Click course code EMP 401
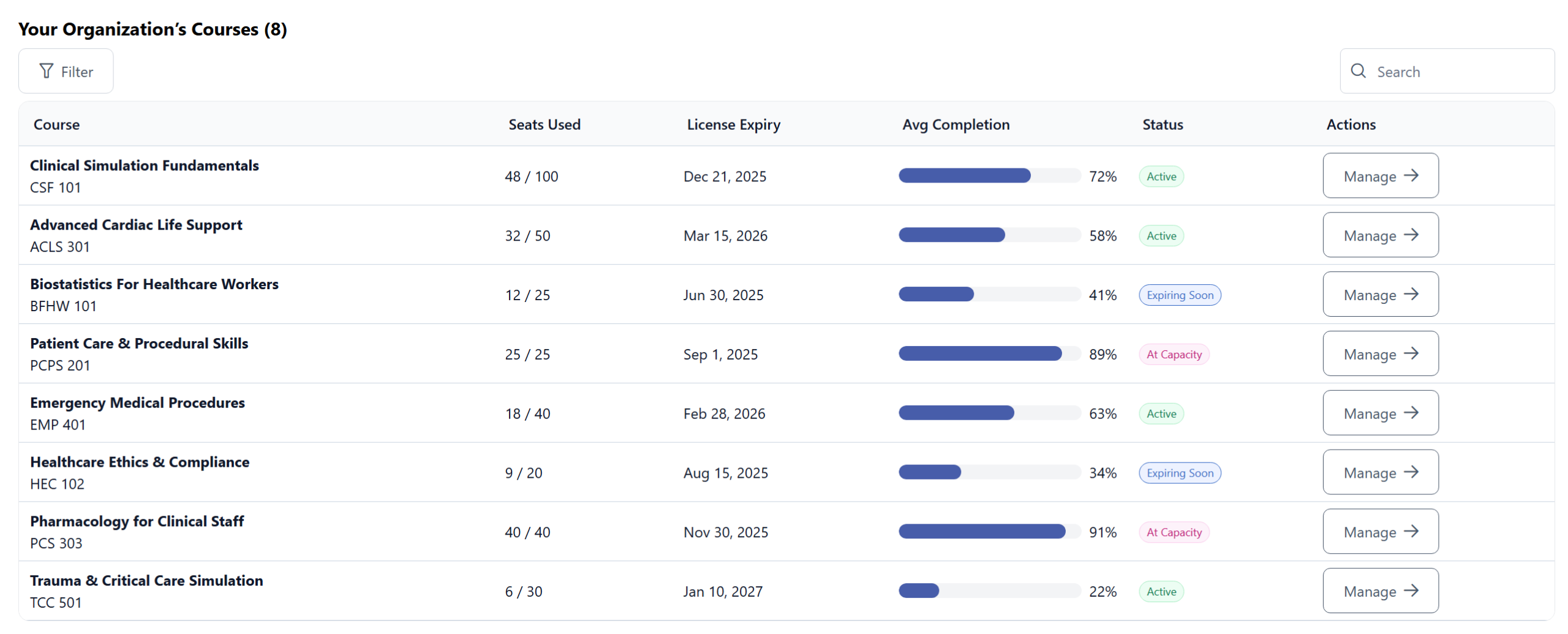1568x634 pixels. (x=58, y=425)
